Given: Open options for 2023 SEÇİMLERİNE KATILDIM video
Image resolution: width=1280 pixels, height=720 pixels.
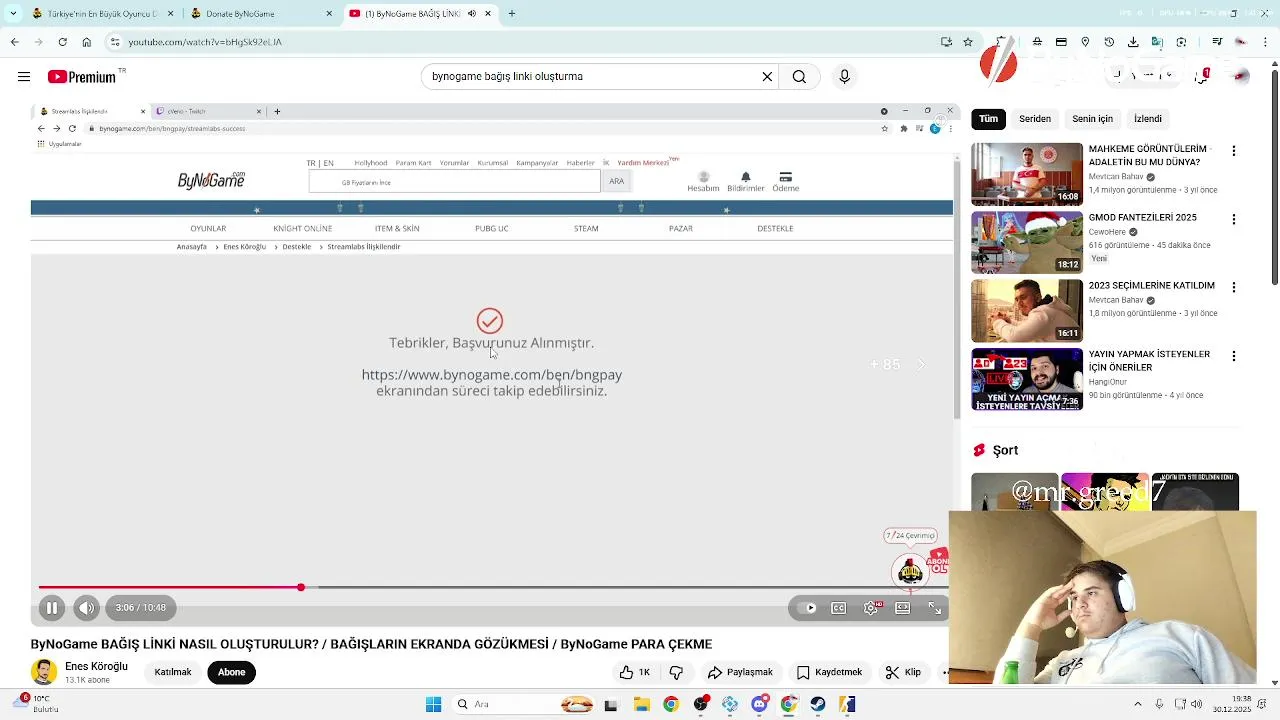Looking at the screenshot, I should pos(1233,287).
